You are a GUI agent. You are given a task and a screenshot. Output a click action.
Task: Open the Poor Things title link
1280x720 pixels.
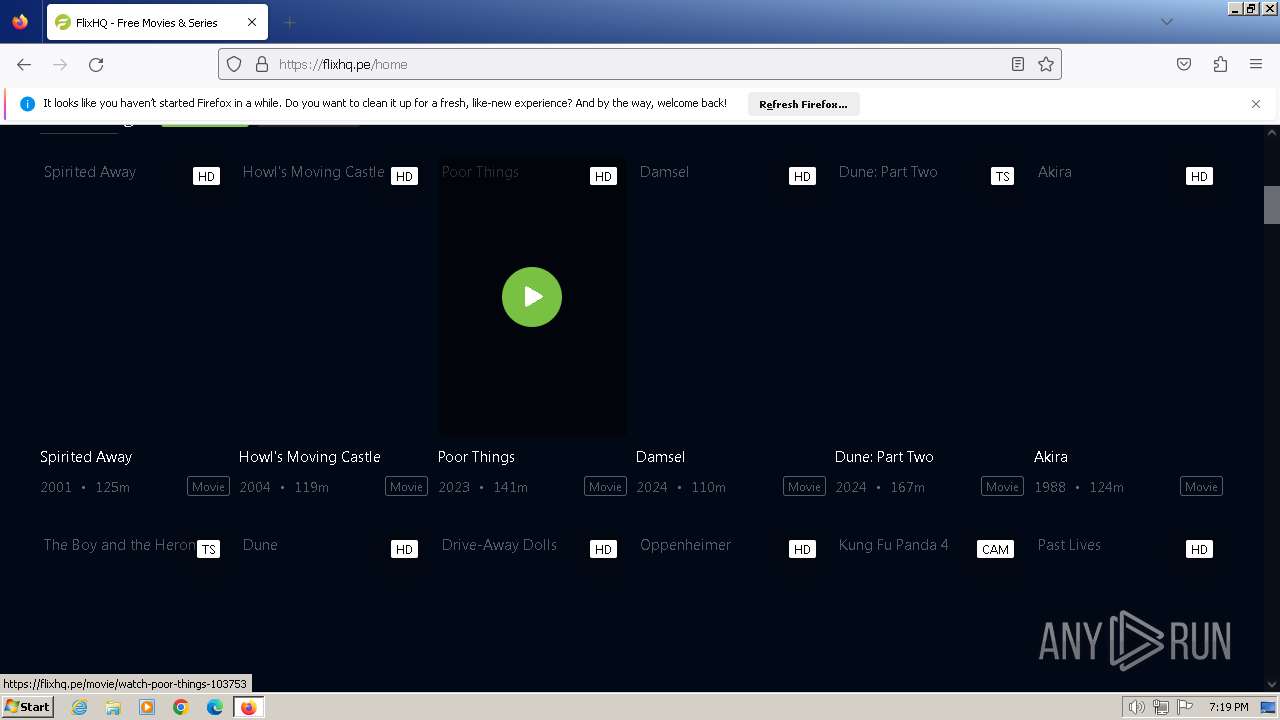[x=476, y=457]
